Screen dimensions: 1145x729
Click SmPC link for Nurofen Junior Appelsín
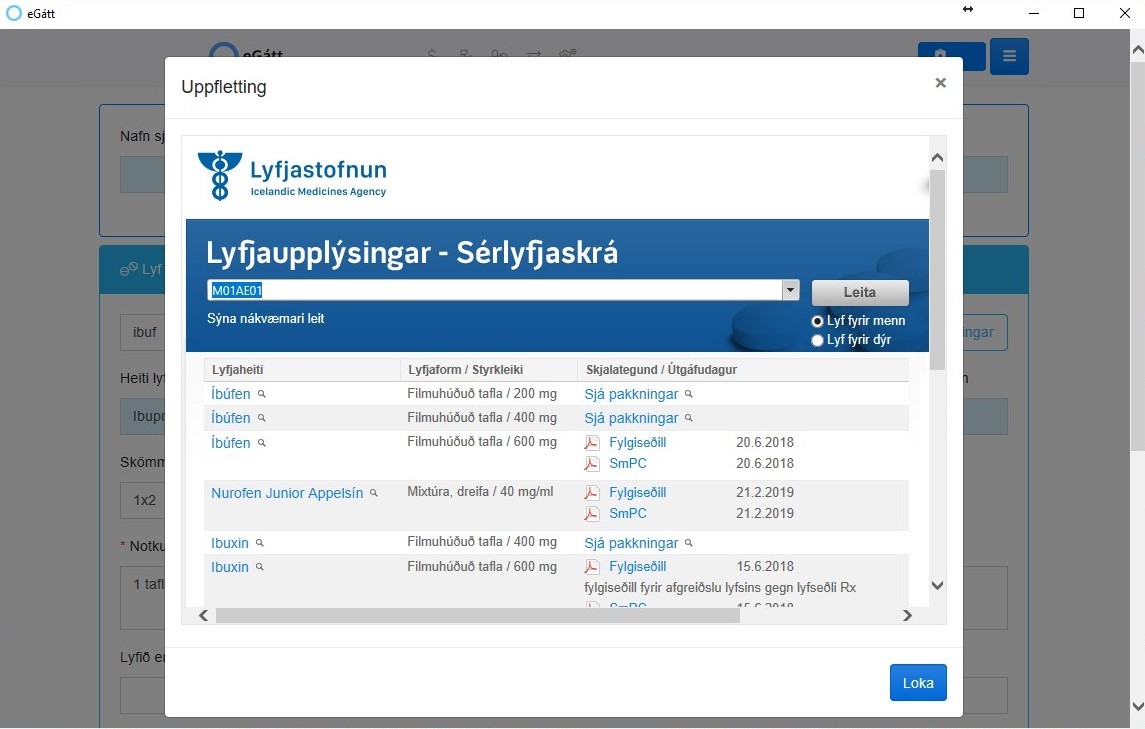[x=628, y=514]
